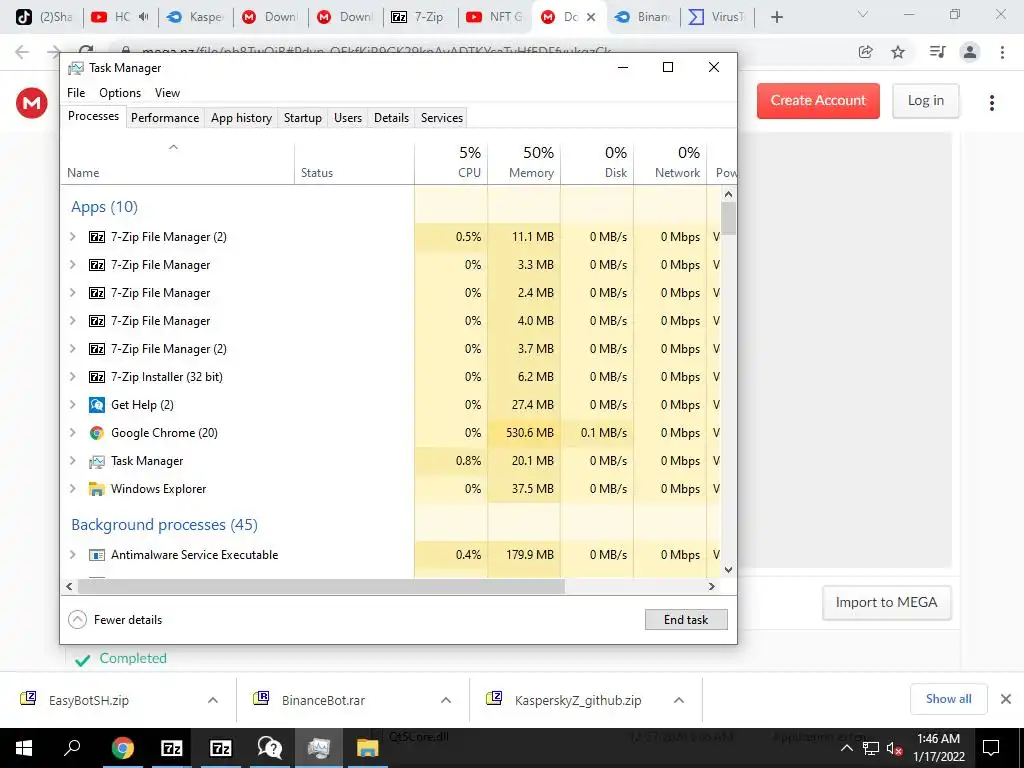Image resolution: width=1024 pixels, height=768 pixels.
Task: Open Chrome's three-dot customize menu
Action: point(1002,52)
